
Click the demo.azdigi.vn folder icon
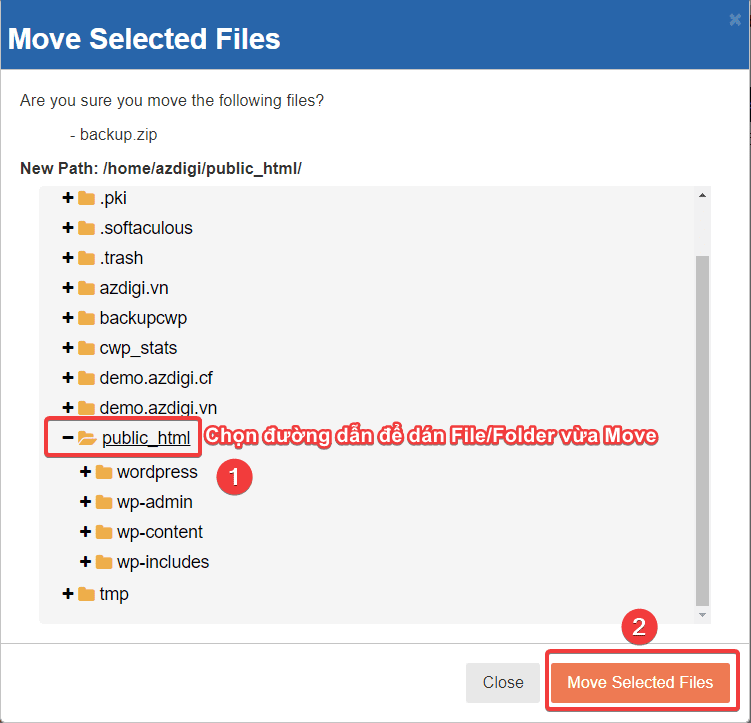click(x=86, y=408)
